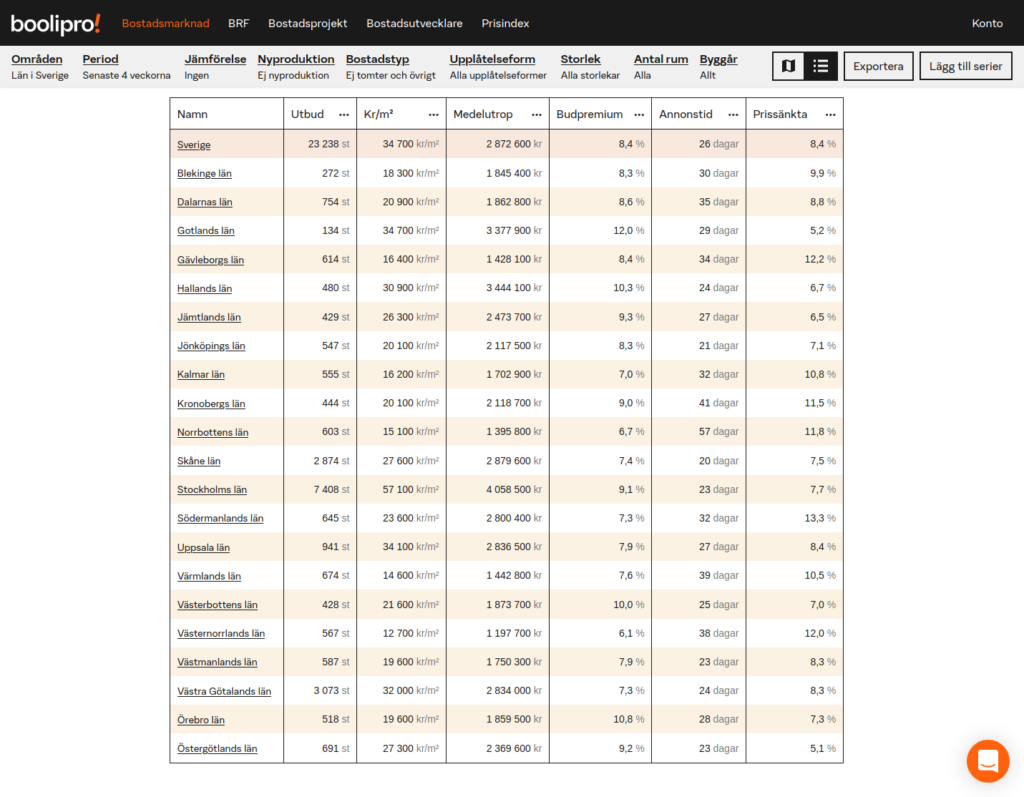Toggle to map view
1024x797 pixels.
pos(788,66)
